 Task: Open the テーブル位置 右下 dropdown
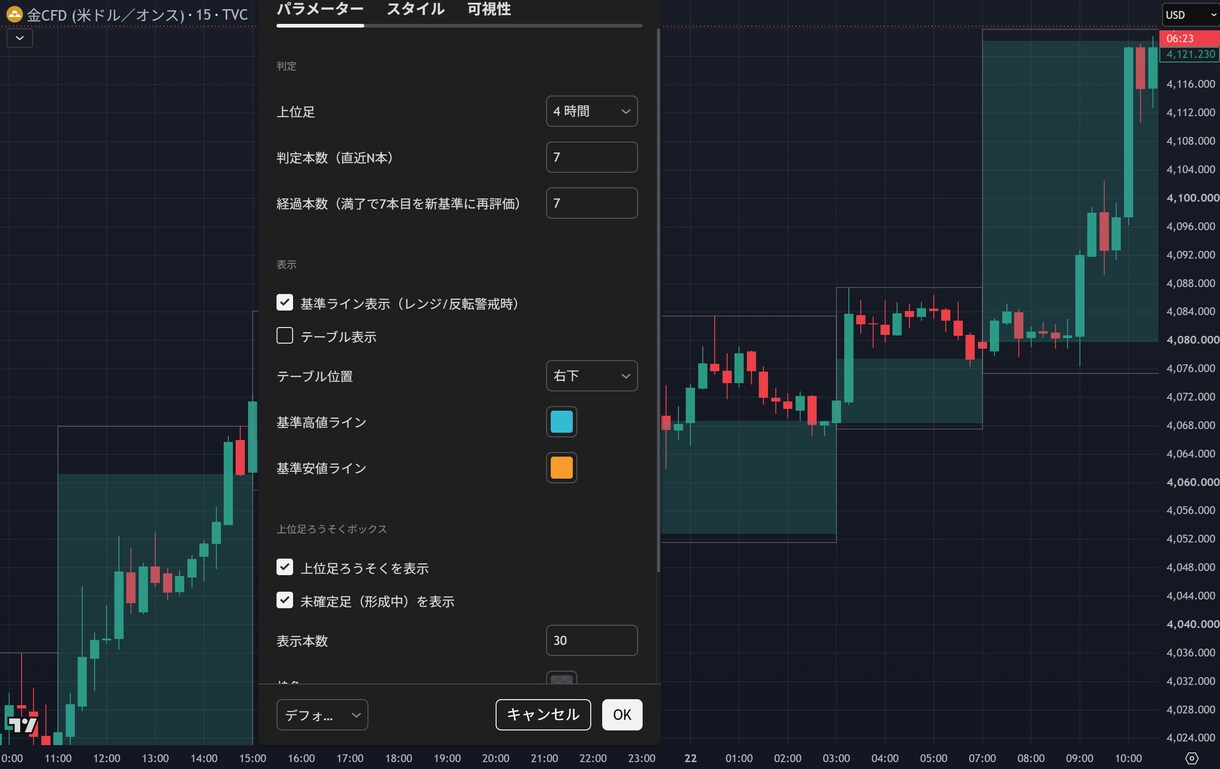point(592,376)
